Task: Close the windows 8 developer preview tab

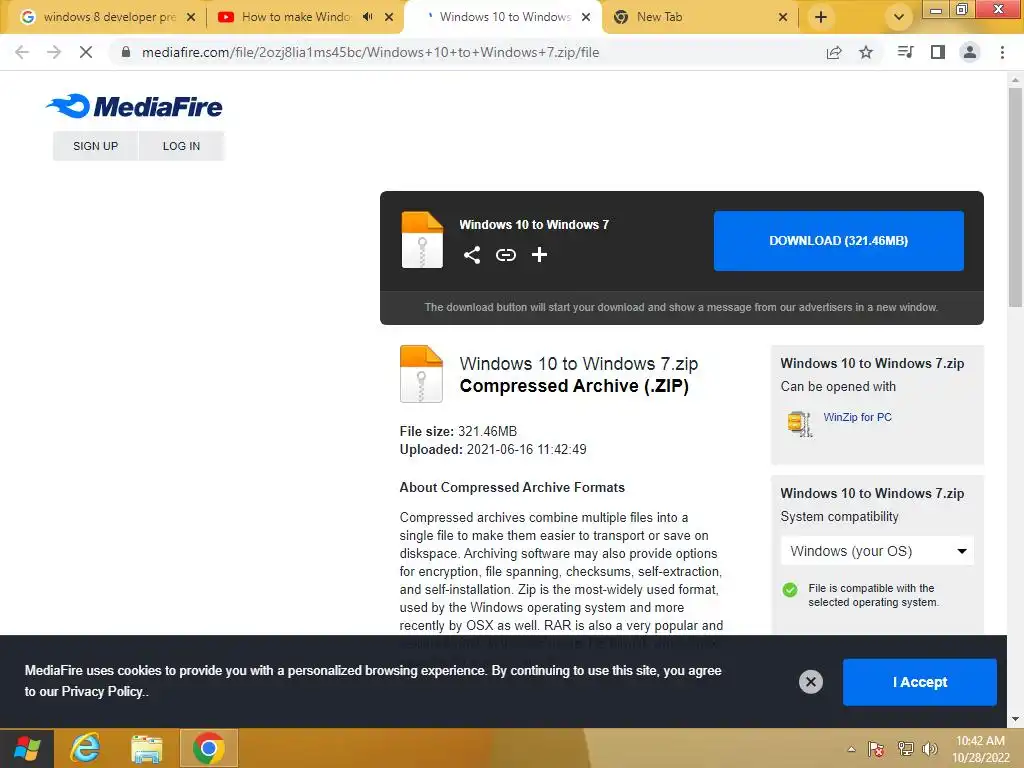Action: [191, 17]
